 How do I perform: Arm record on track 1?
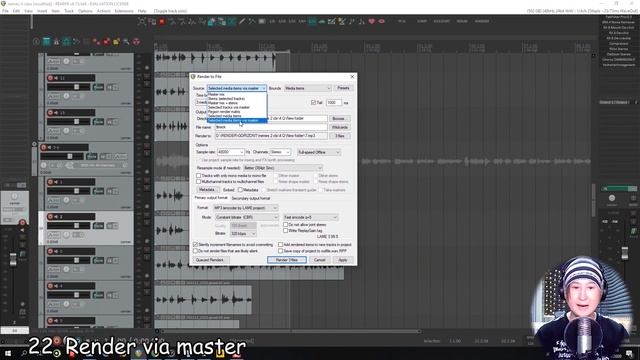(x=50, y=182)
